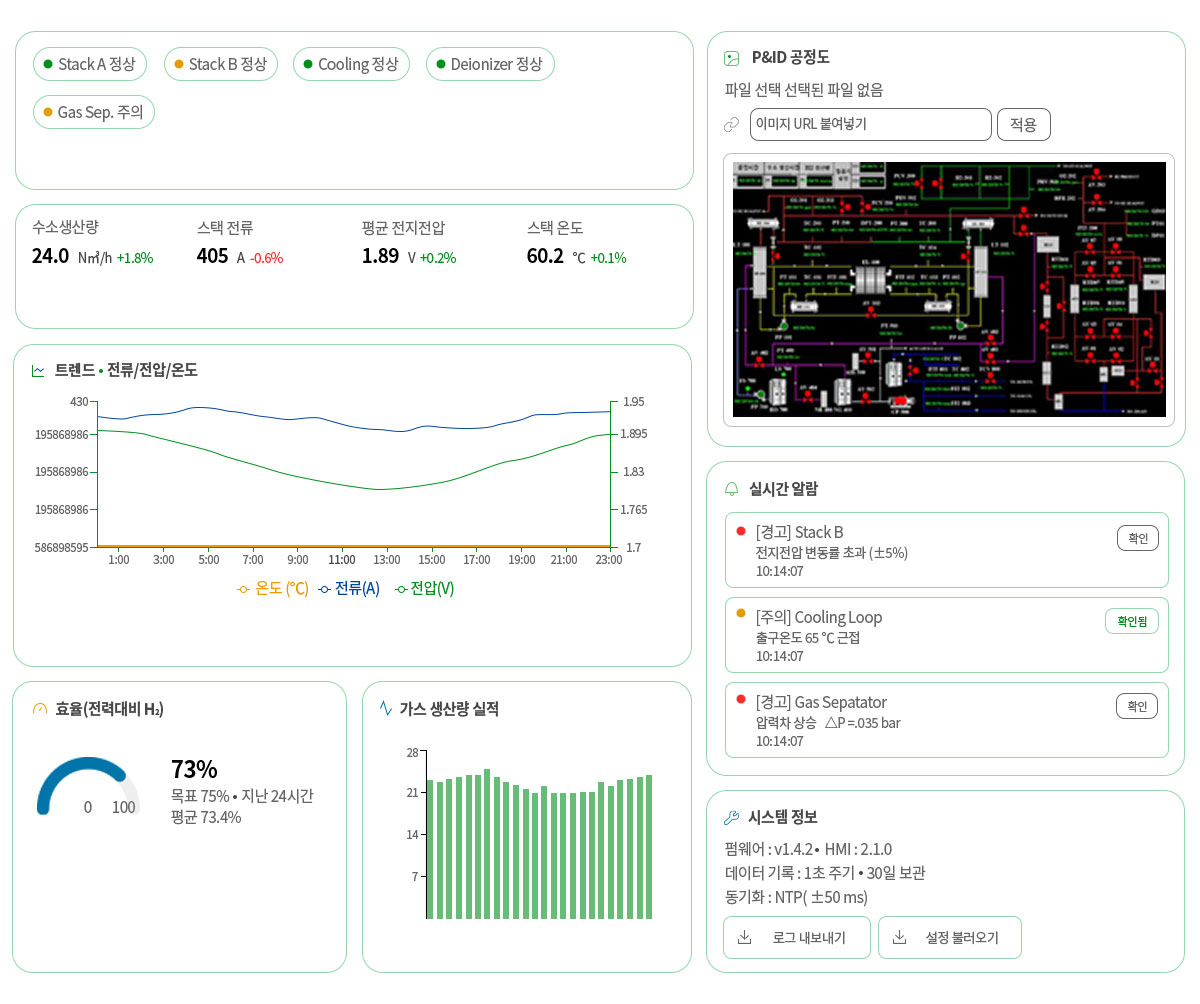This screenshot has width=1200, height=1004.
Task: Select the Stack A 정상 status chip
Action: click(90, 64)
